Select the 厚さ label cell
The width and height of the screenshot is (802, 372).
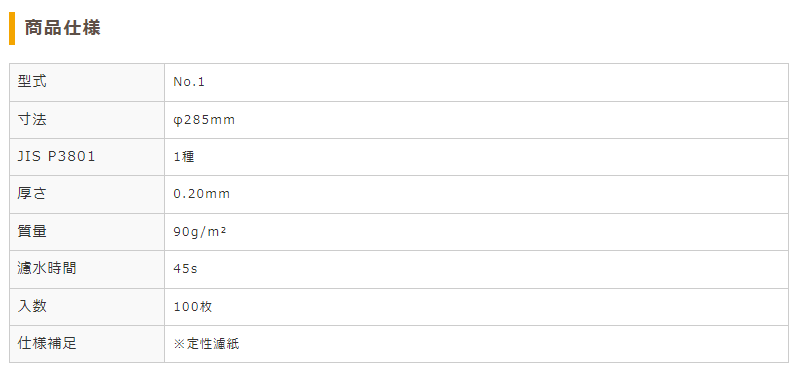click(x=87, y=194)
